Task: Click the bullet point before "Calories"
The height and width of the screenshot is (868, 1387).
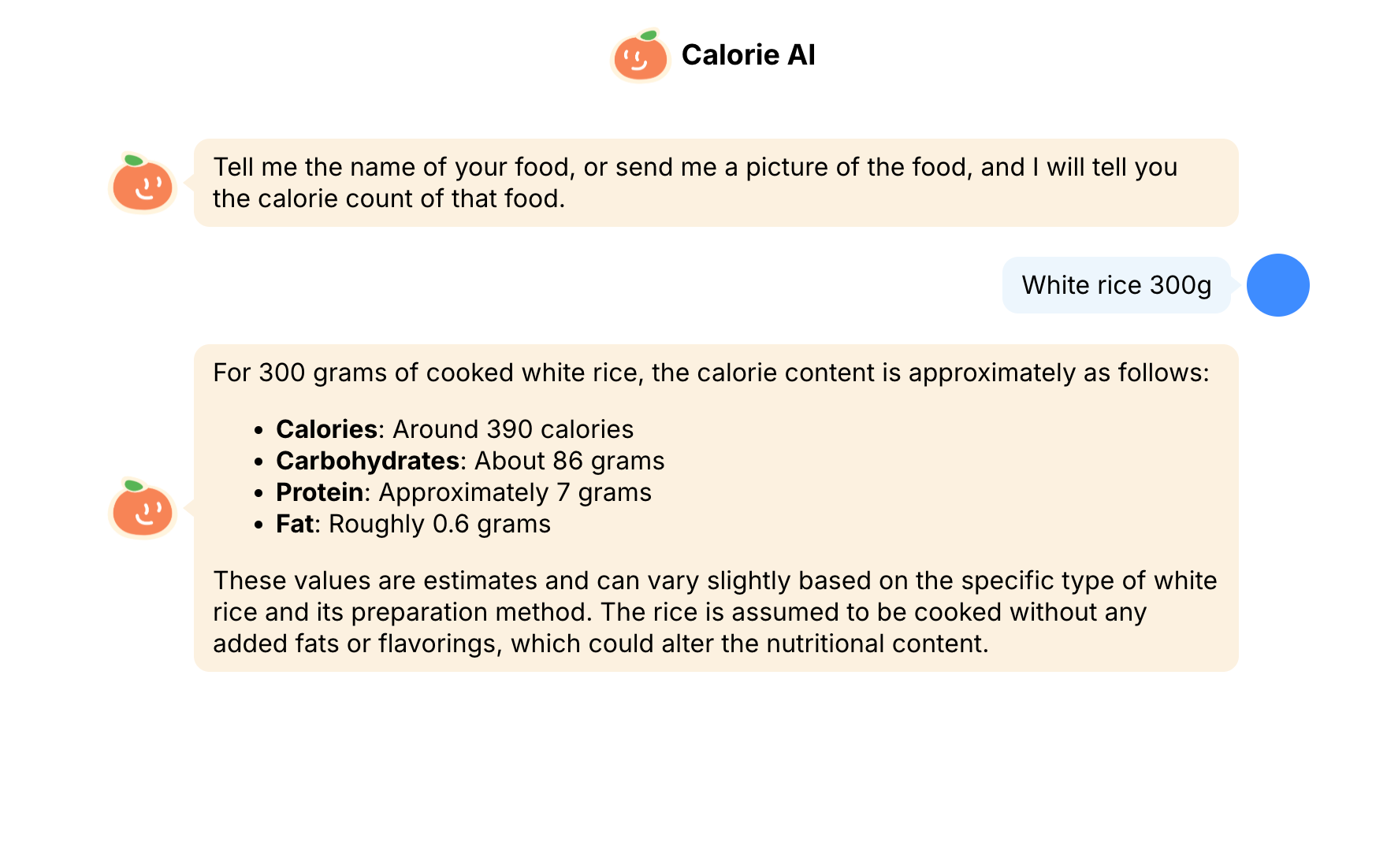Action: point(258,430)
